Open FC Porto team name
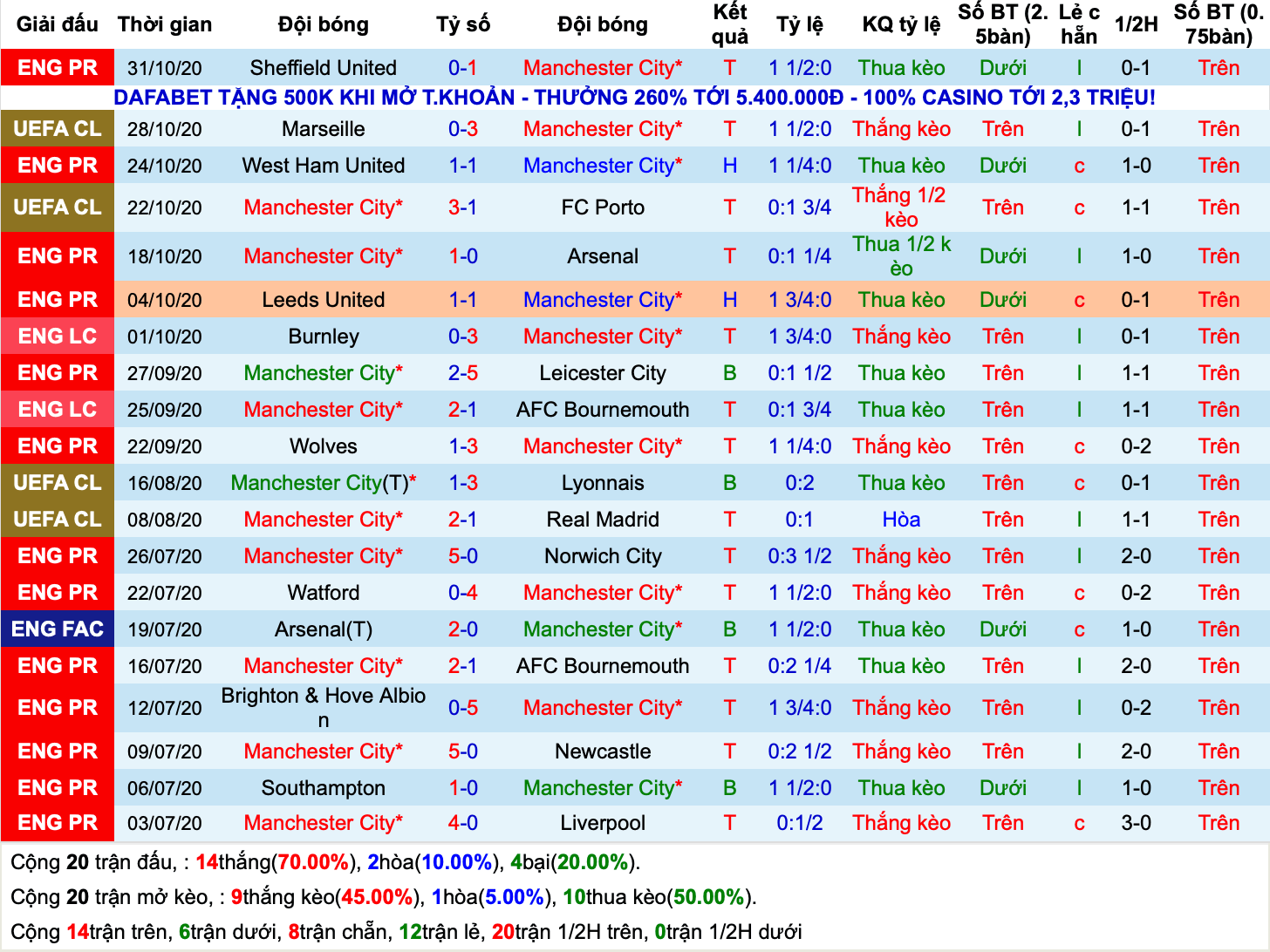This screenshot has height=952, width=1270. [603, 207]
